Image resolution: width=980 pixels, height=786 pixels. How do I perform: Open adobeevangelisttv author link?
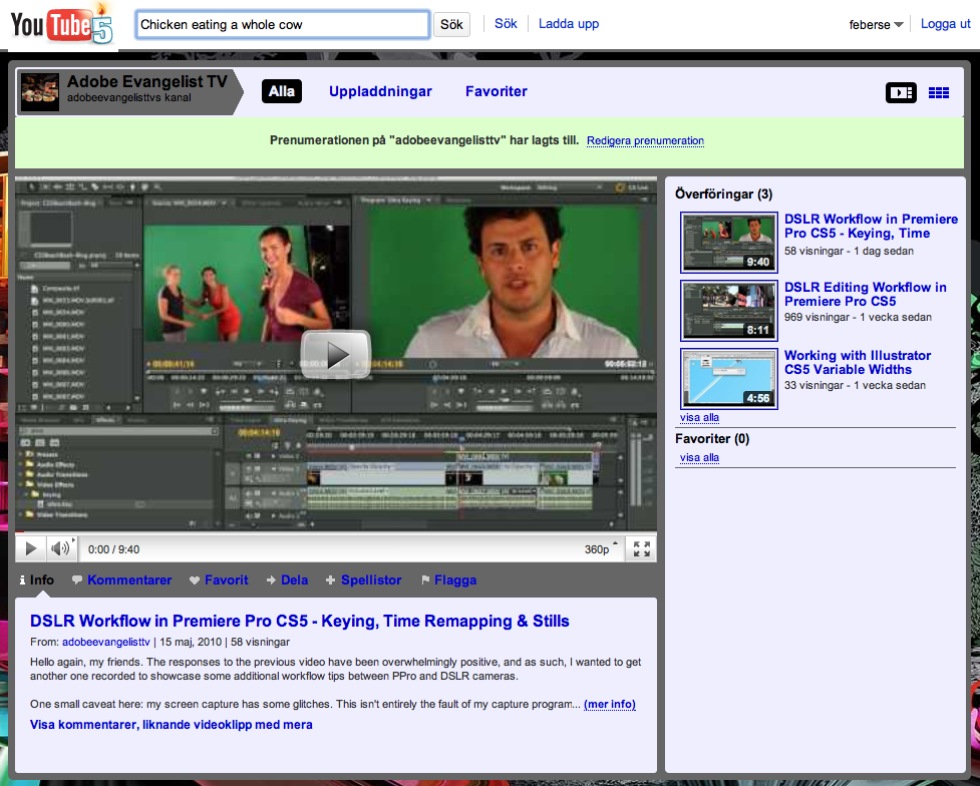[106, 642]
